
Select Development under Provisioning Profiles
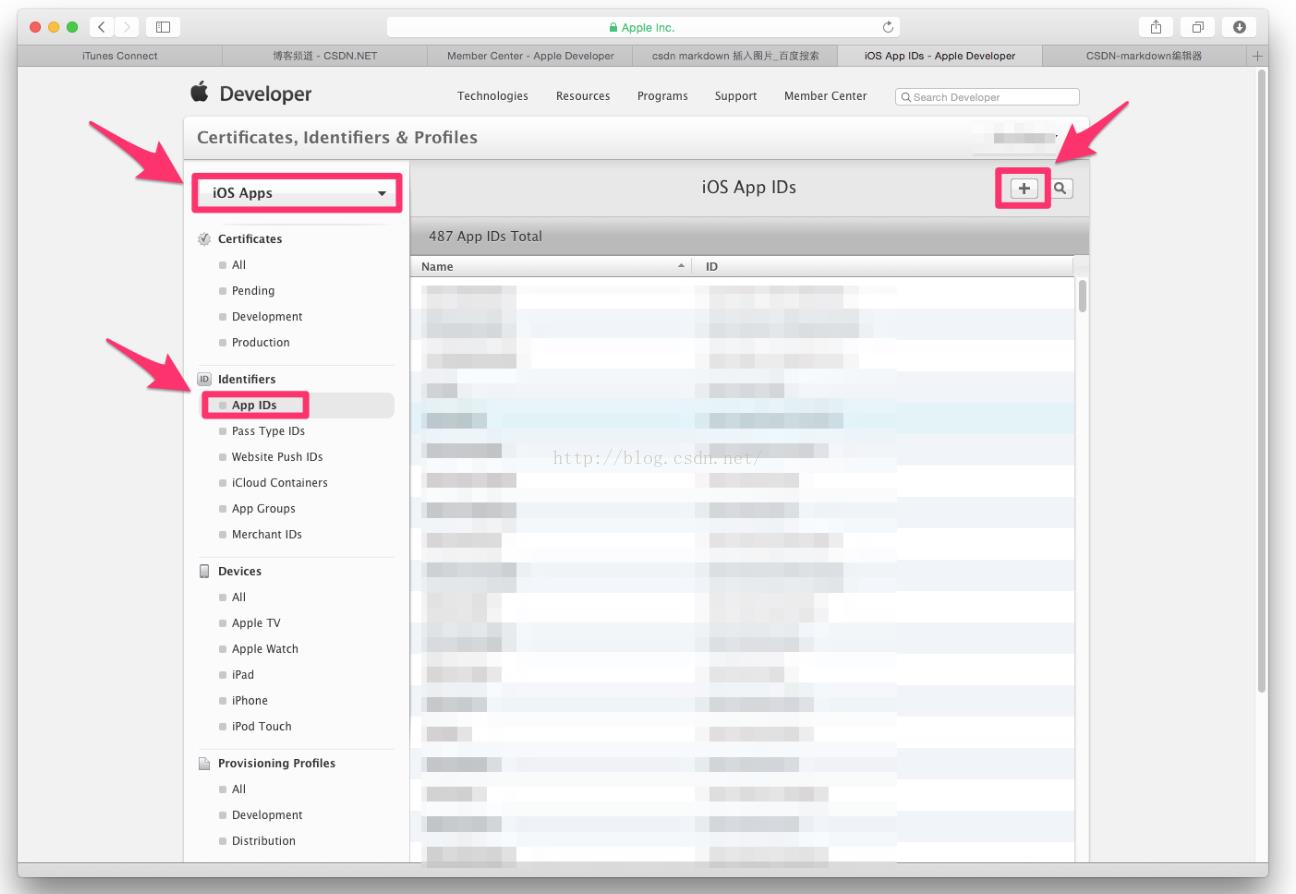point(267,815)
